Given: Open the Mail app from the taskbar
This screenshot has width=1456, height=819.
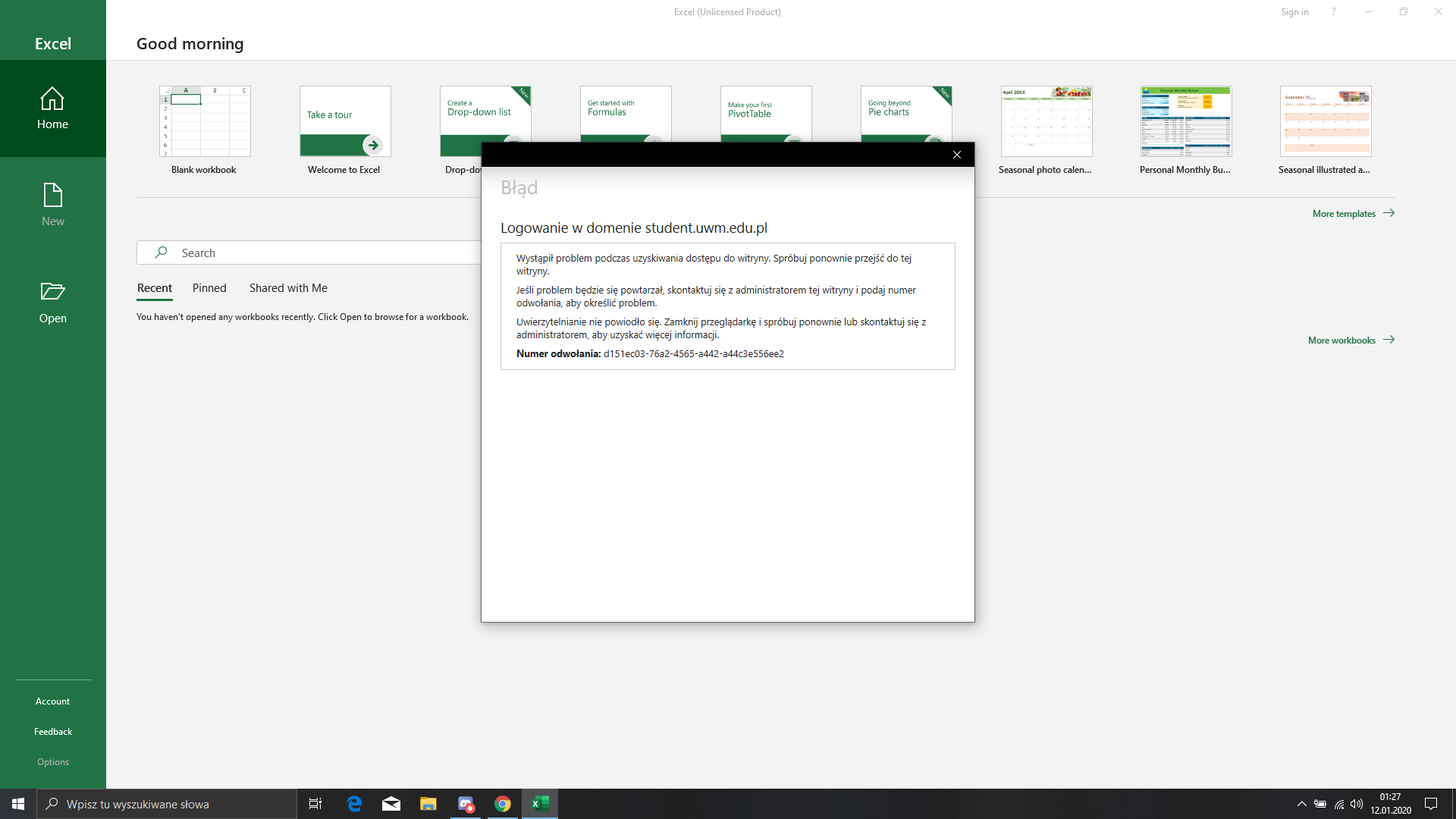Looking at the screenshot, I should click(x=391, y=804).
